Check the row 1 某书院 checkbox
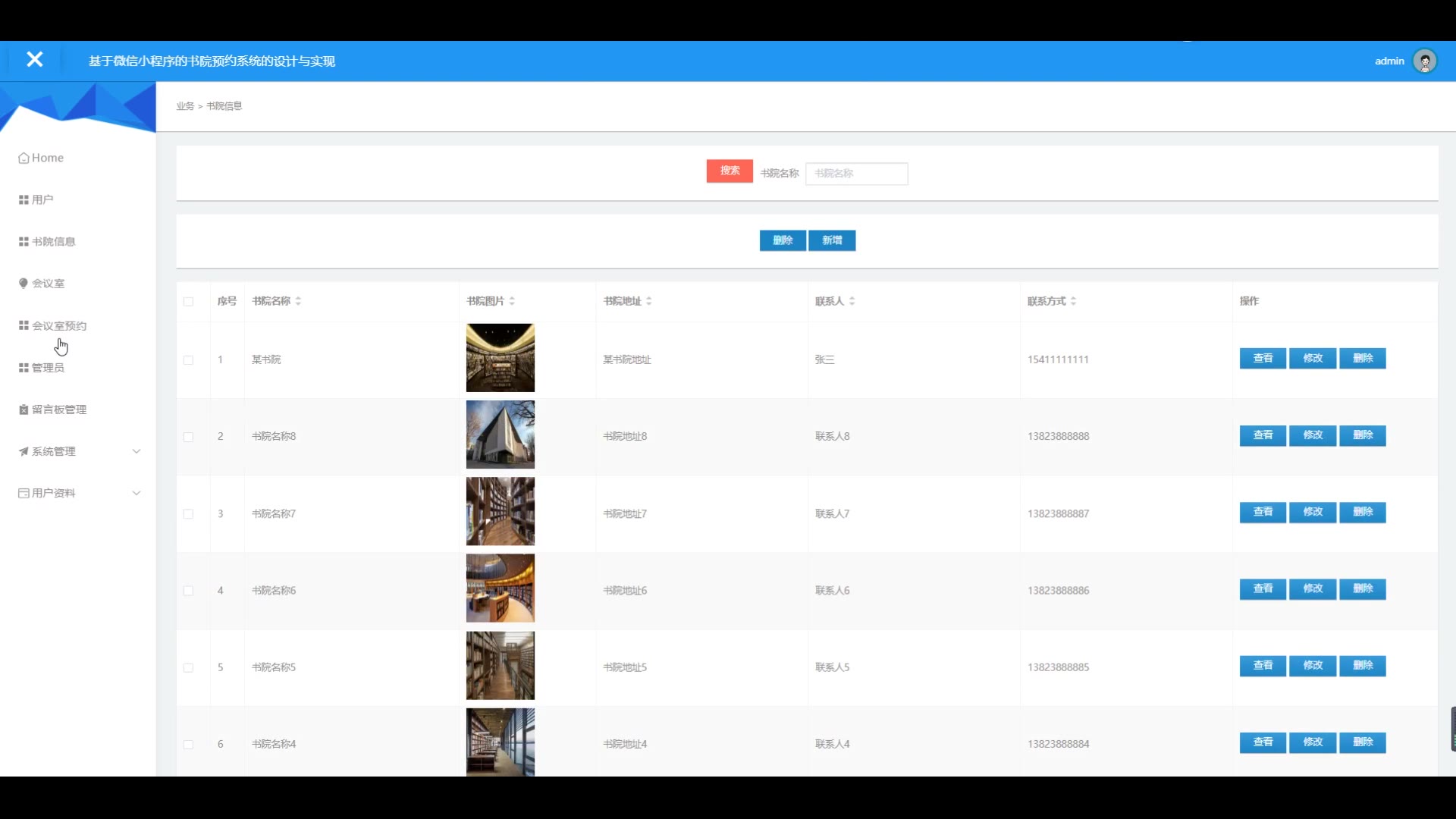 tap(188, 360)
